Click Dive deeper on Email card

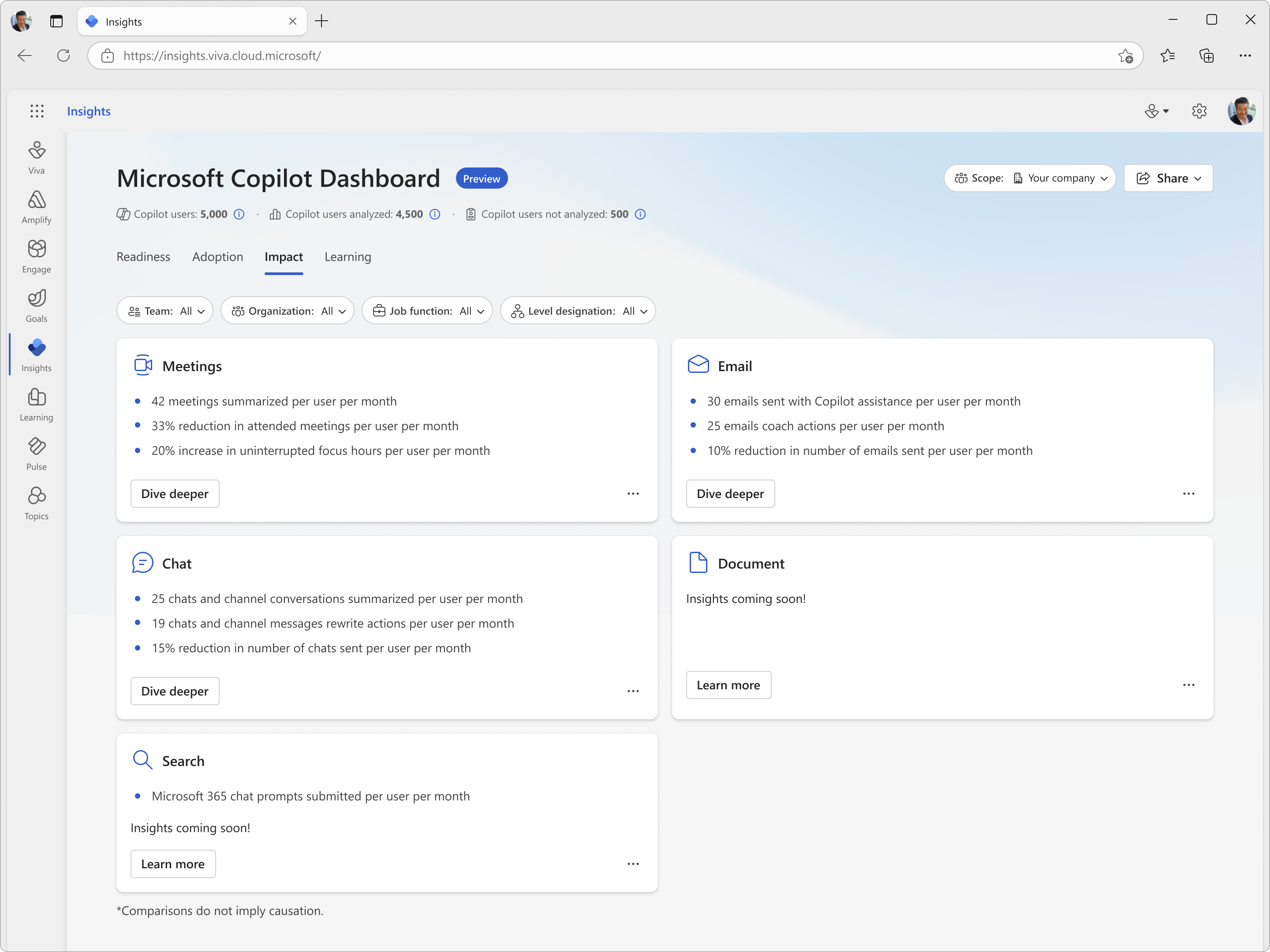(x=730, y=494)
